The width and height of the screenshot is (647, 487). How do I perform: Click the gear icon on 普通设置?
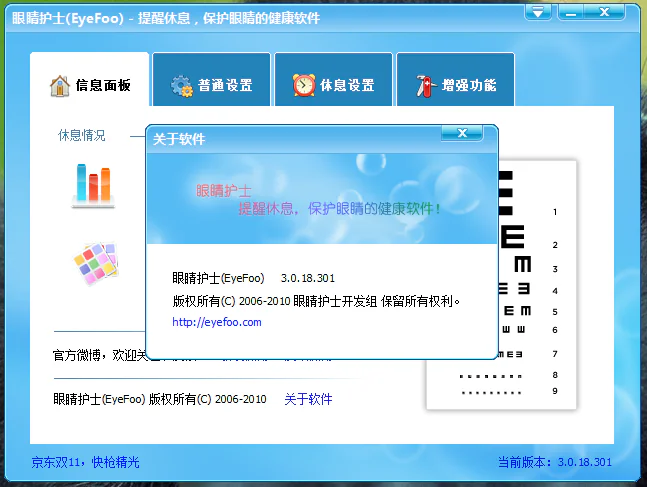(x=182, y=86)
